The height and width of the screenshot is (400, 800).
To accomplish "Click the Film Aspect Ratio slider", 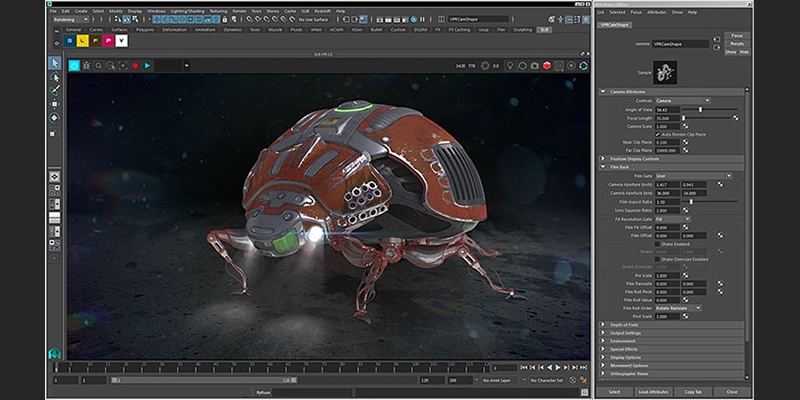I will [710, 202].
